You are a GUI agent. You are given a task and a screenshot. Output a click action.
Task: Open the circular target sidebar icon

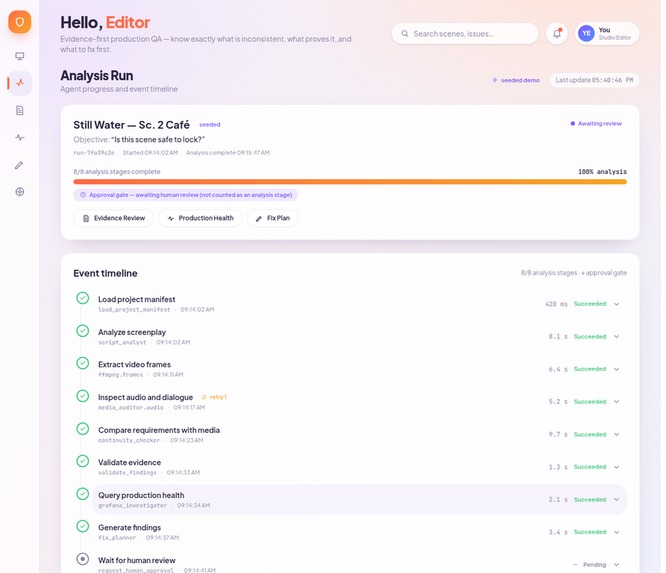tap(20, 192)
